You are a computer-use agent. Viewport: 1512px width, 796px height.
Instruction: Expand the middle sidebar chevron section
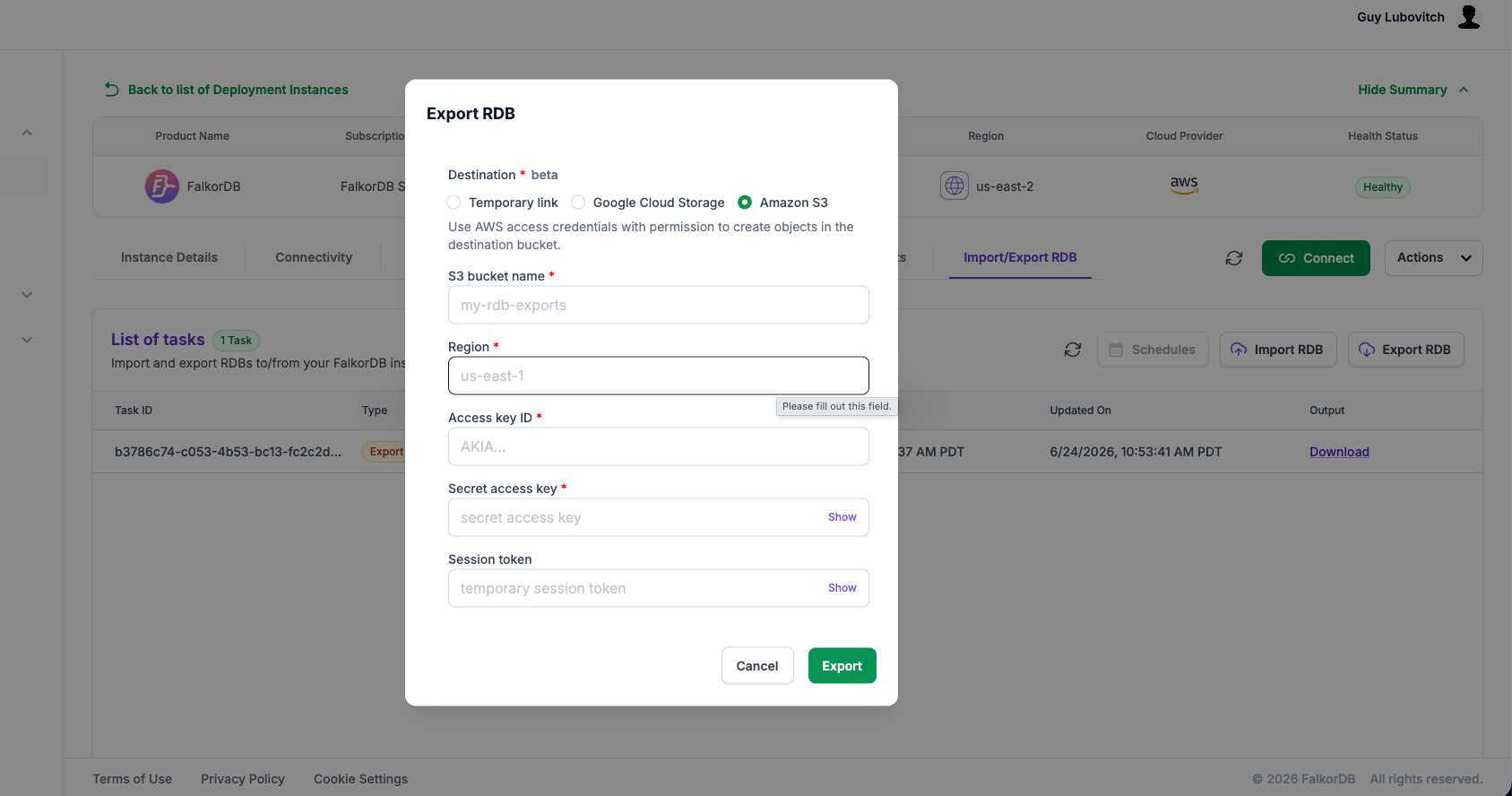tap(27, 295)
